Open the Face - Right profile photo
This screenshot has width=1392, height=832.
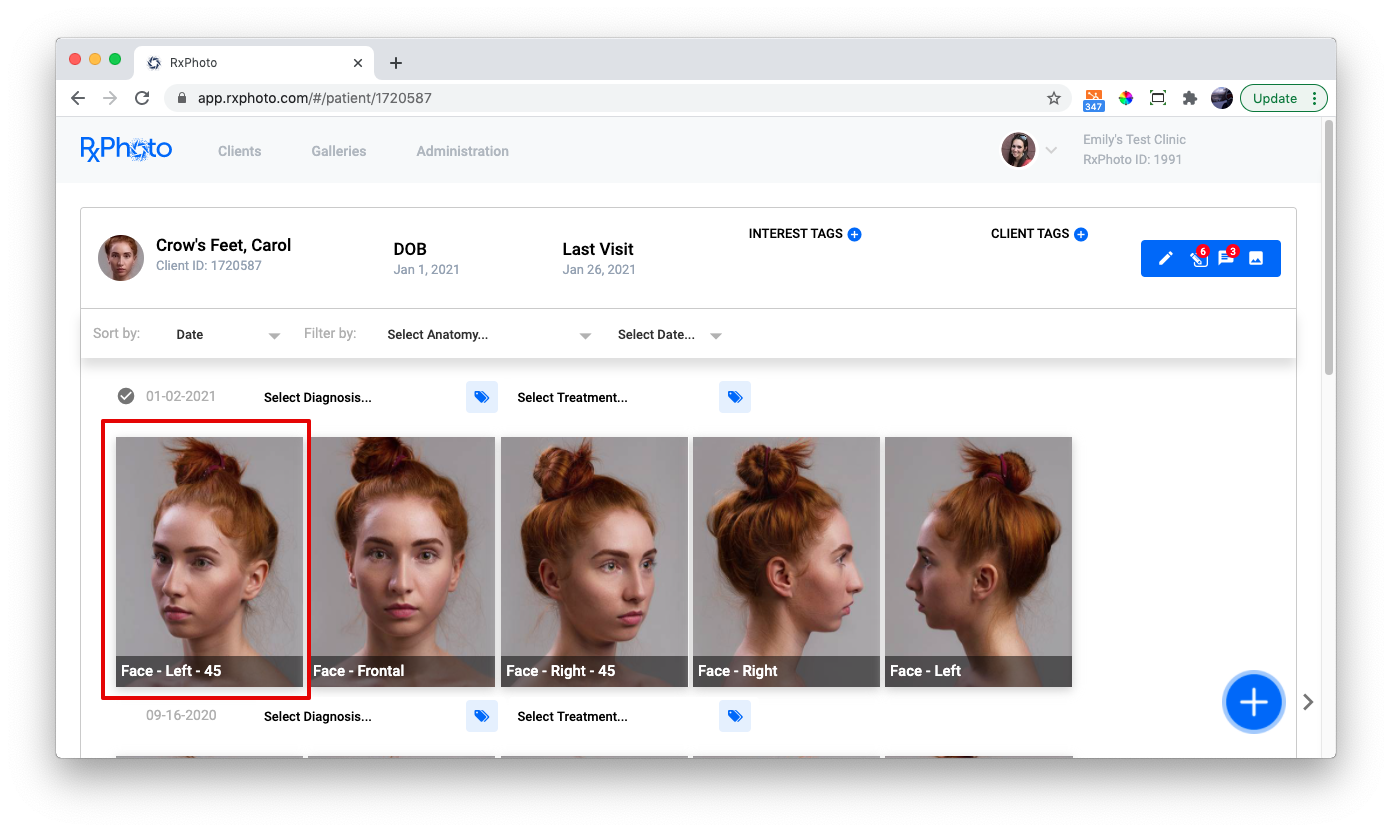click(x=786, y=561)
